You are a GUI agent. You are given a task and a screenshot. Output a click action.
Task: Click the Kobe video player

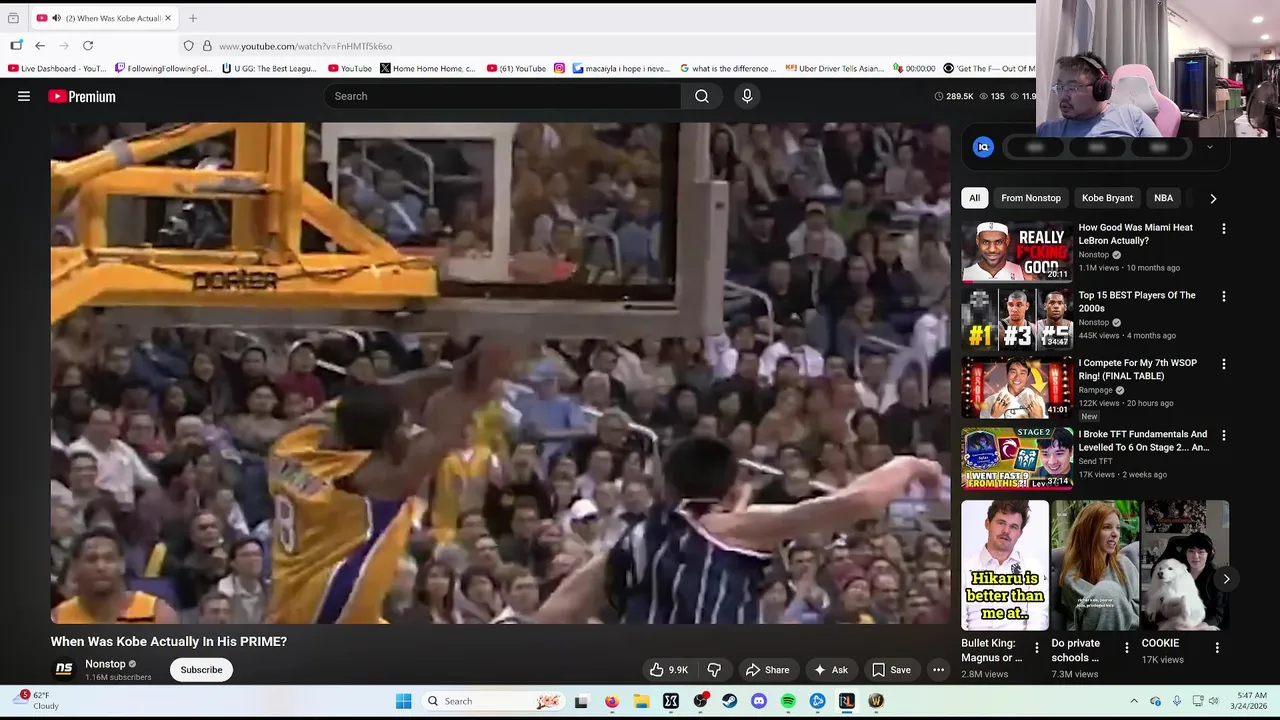click(500, 373)
